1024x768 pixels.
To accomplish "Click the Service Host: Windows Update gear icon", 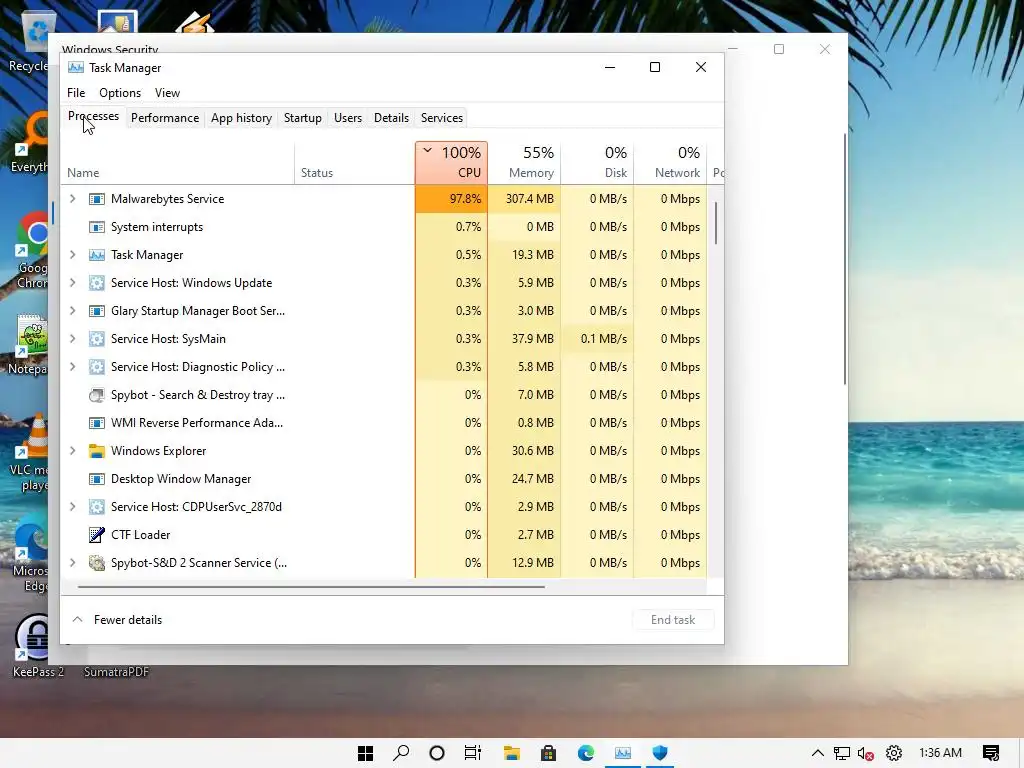I will 97,283.
